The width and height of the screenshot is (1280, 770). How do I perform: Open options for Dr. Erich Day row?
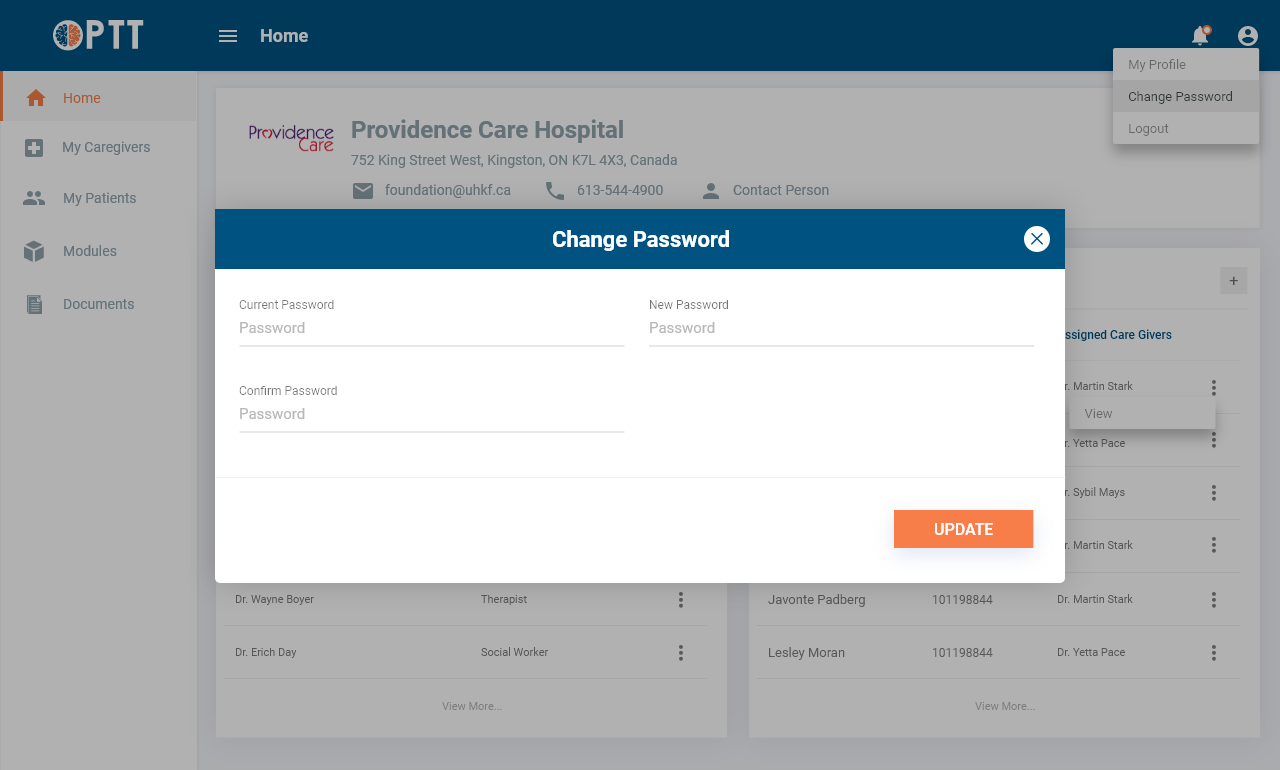pos(681,653)
